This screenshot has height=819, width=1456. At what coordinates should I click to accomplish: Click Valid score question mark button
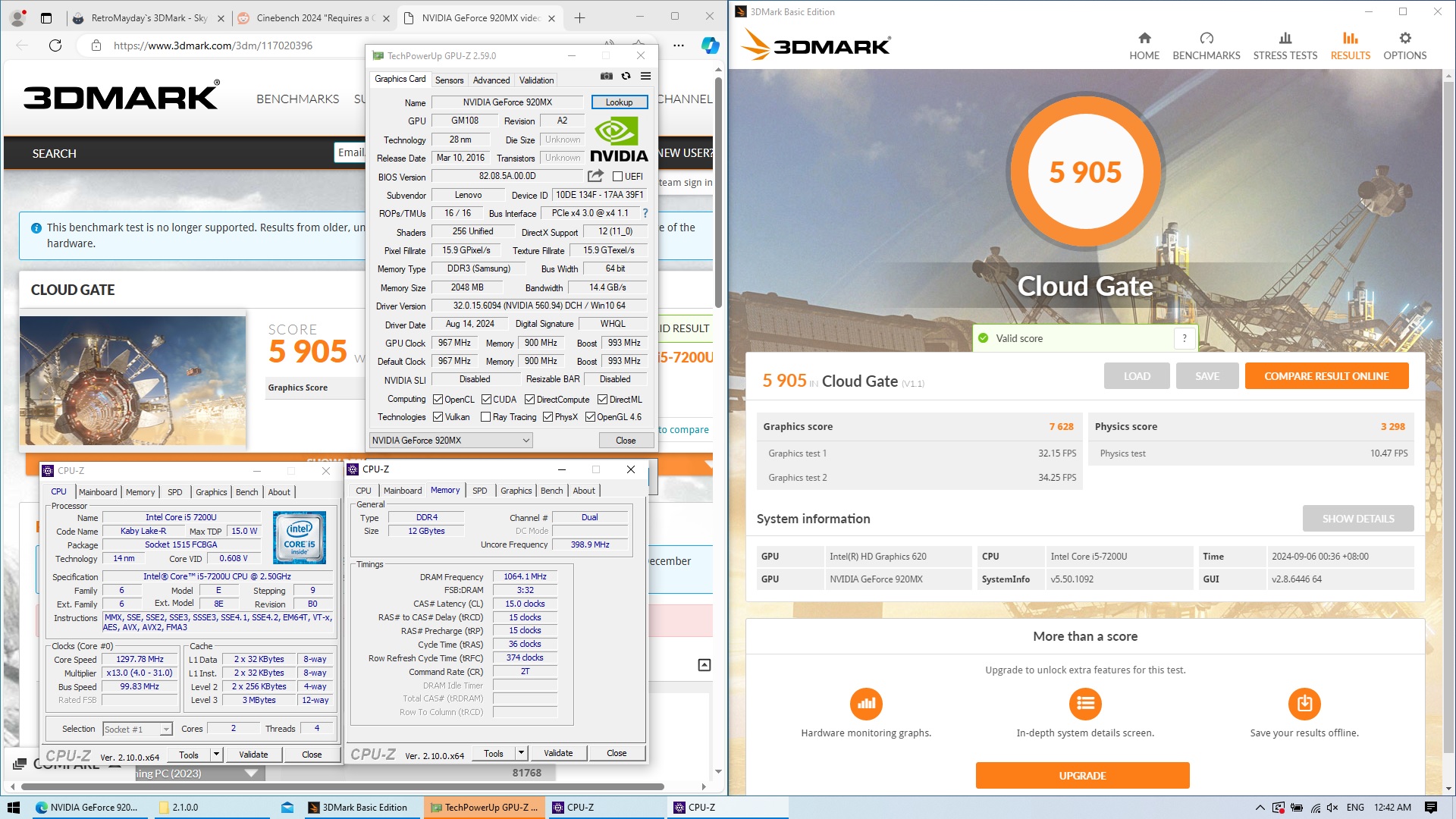point(1185,338)
